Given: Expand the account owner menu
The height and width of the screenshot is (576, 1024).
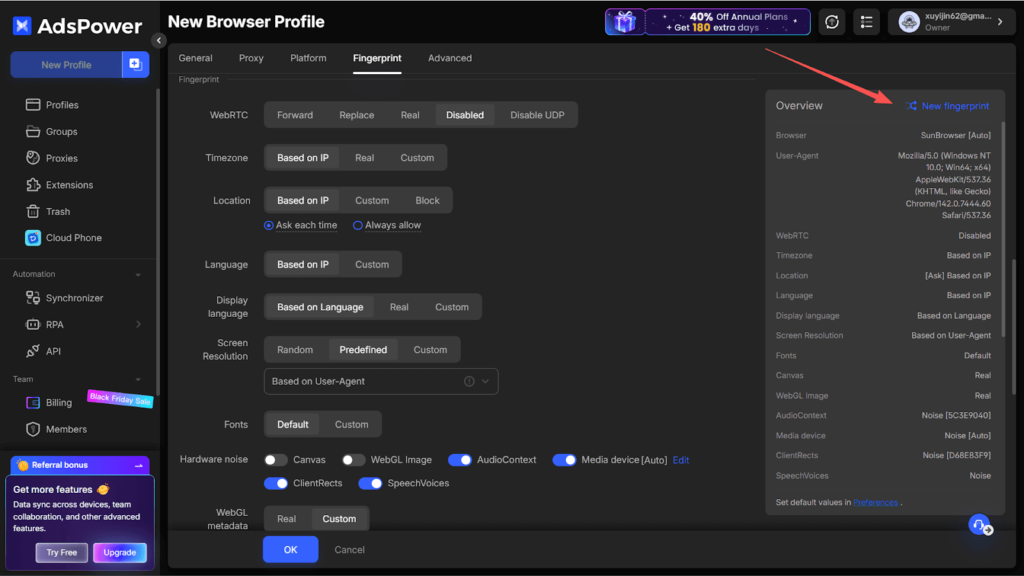Looking at the screenshot, I should [x=1000, y=22].
